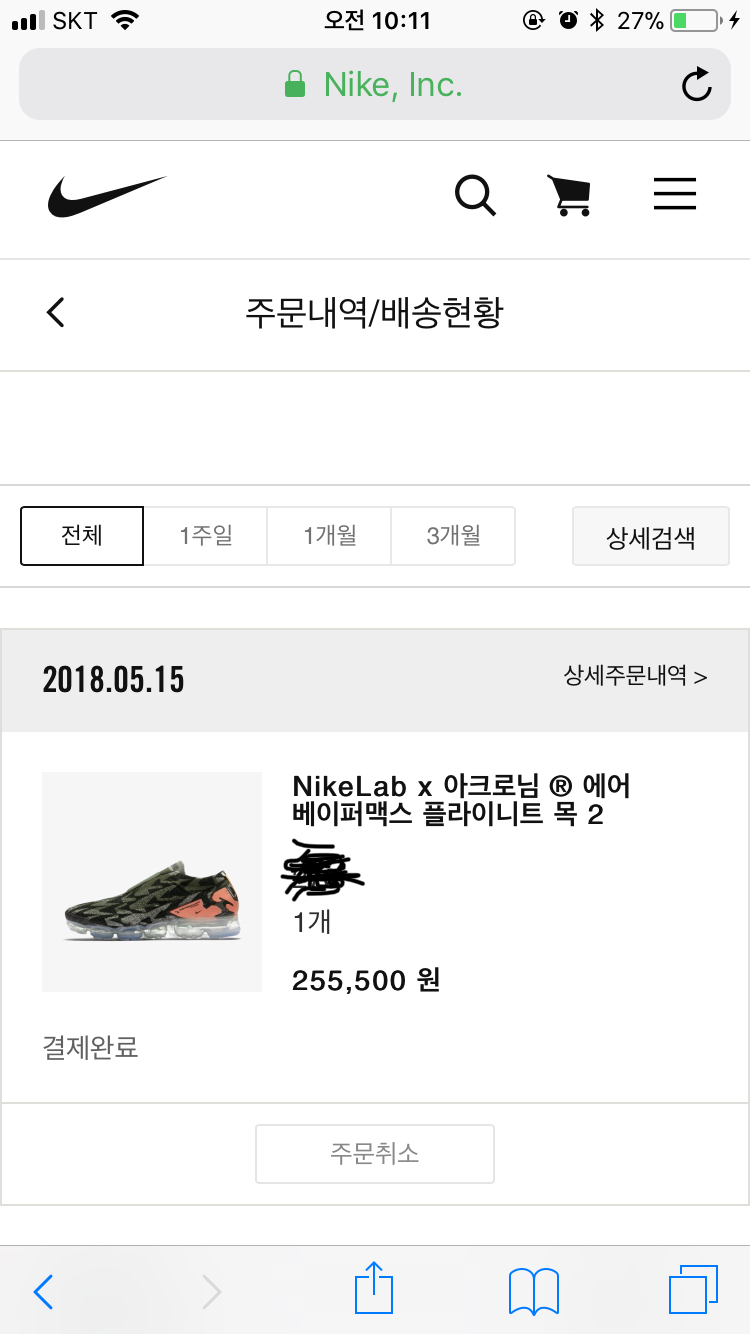The width and height of the screenshot is (750, 1334).
Task: Tap Safari's share icon
Action: click(374, 1288)
